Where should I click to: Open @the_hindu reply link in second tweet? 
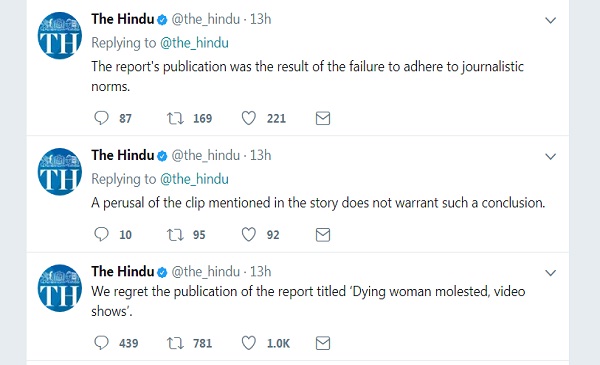pos(194,179)
